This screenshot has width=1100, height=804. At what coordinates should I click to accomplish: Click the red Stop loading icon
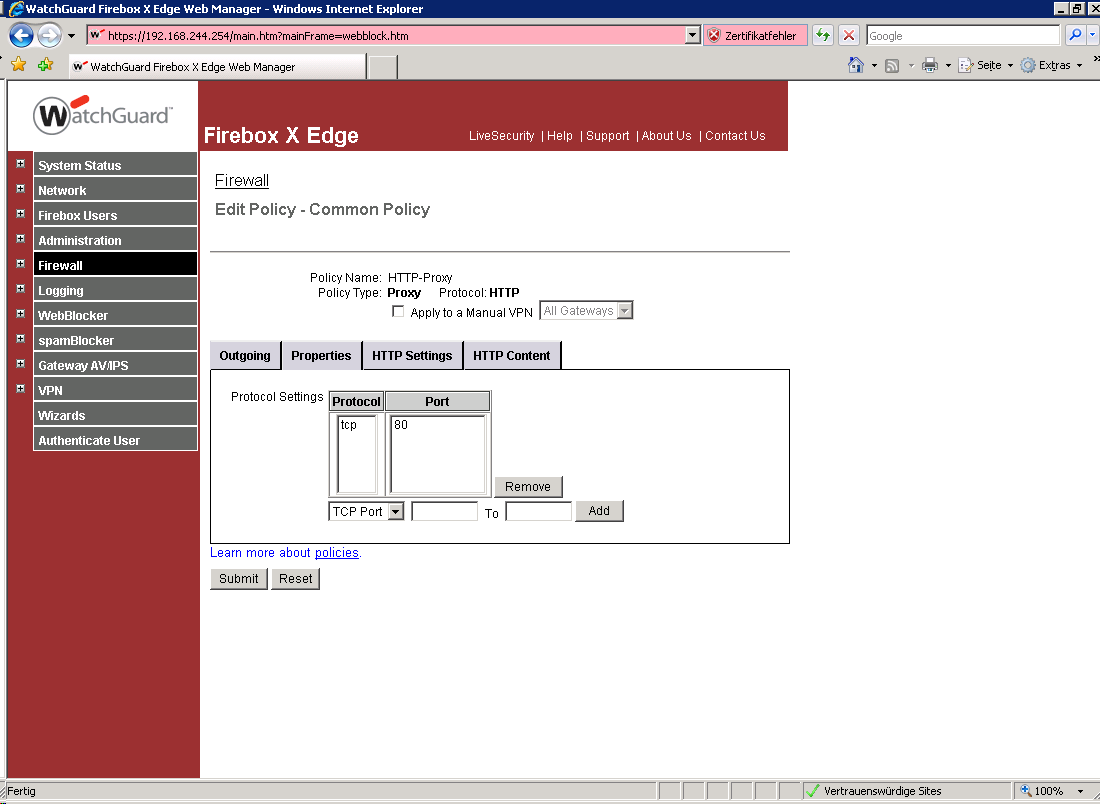click(849, 35)
